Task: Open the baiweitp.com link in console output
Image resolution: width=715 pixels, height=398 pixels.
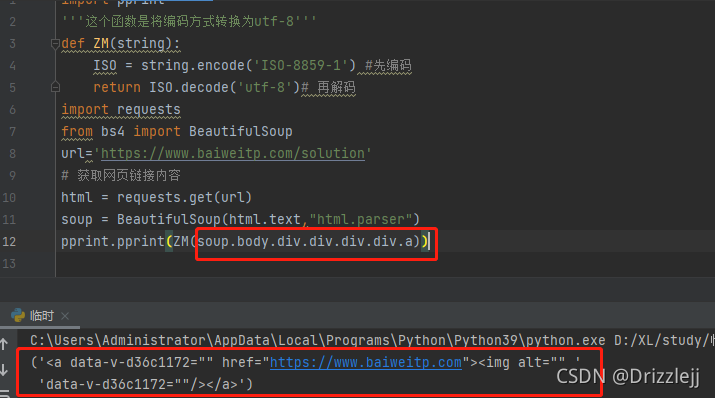Action: pyautogui.click(x=366, y=362)
